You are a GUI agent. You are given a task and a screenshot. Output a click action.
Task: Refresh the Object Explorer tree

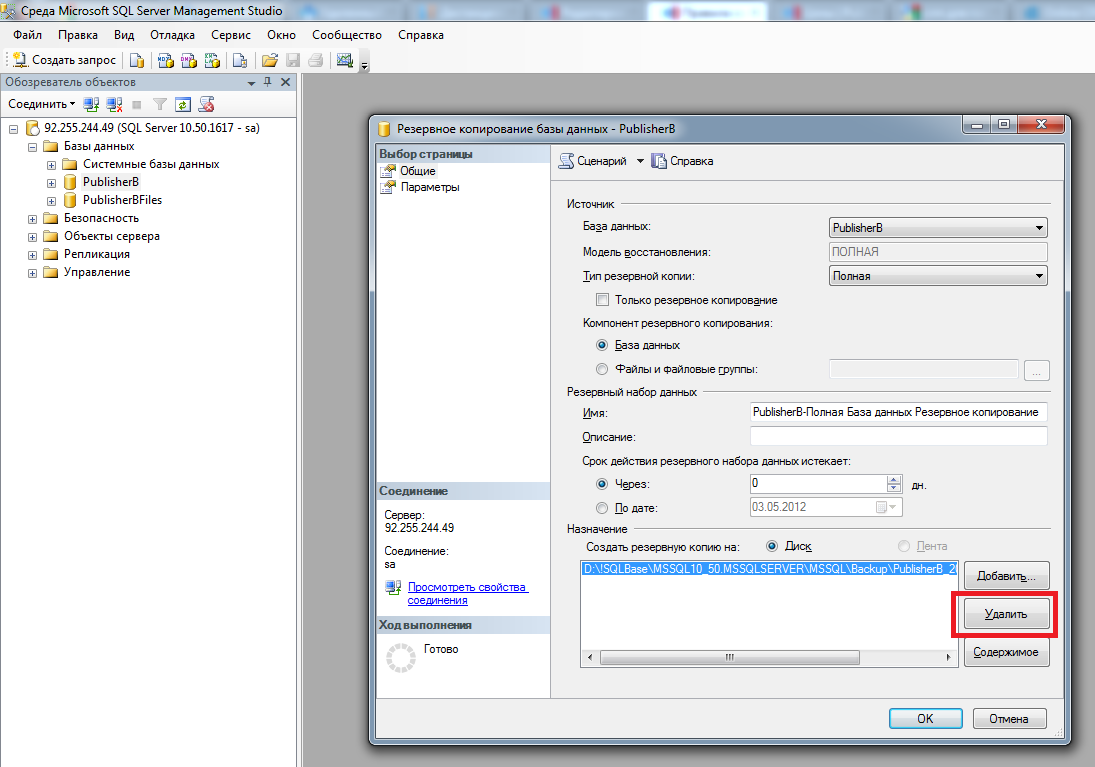coord(183,105)
